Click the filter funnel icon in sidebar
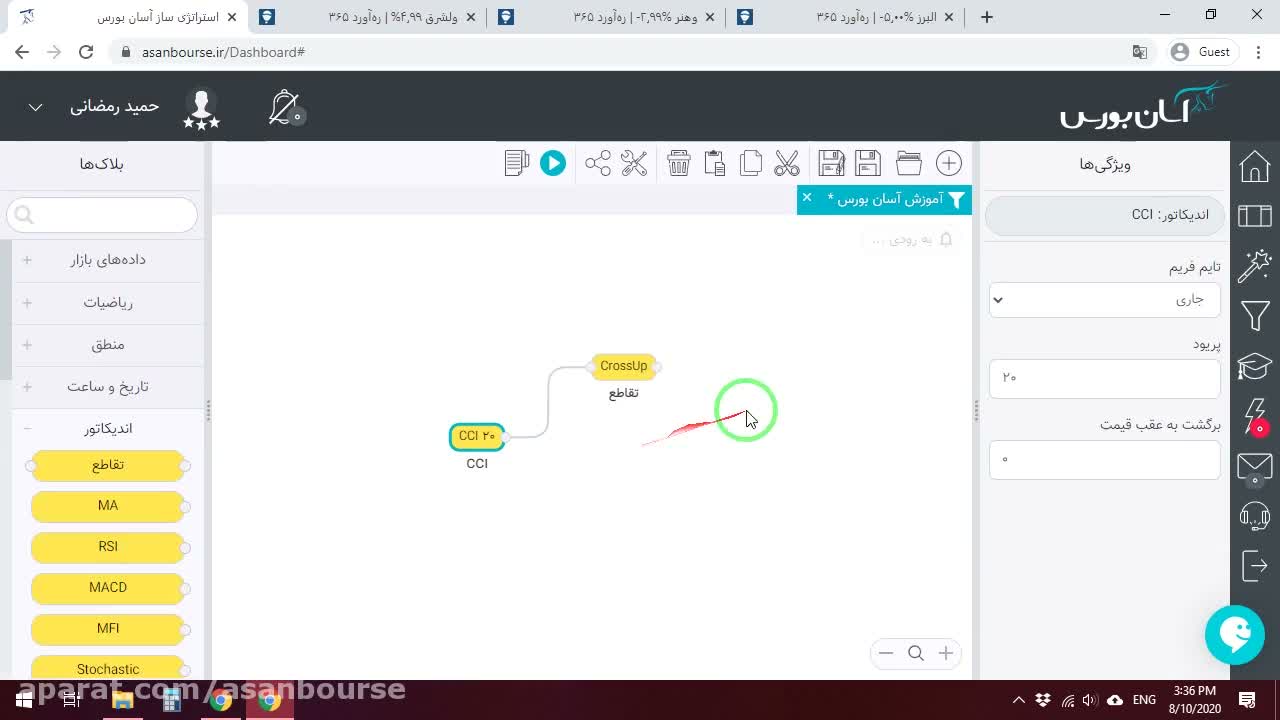Viewport: 1280px width, 720px height. pyautogui.click(x=1255, y=316)
